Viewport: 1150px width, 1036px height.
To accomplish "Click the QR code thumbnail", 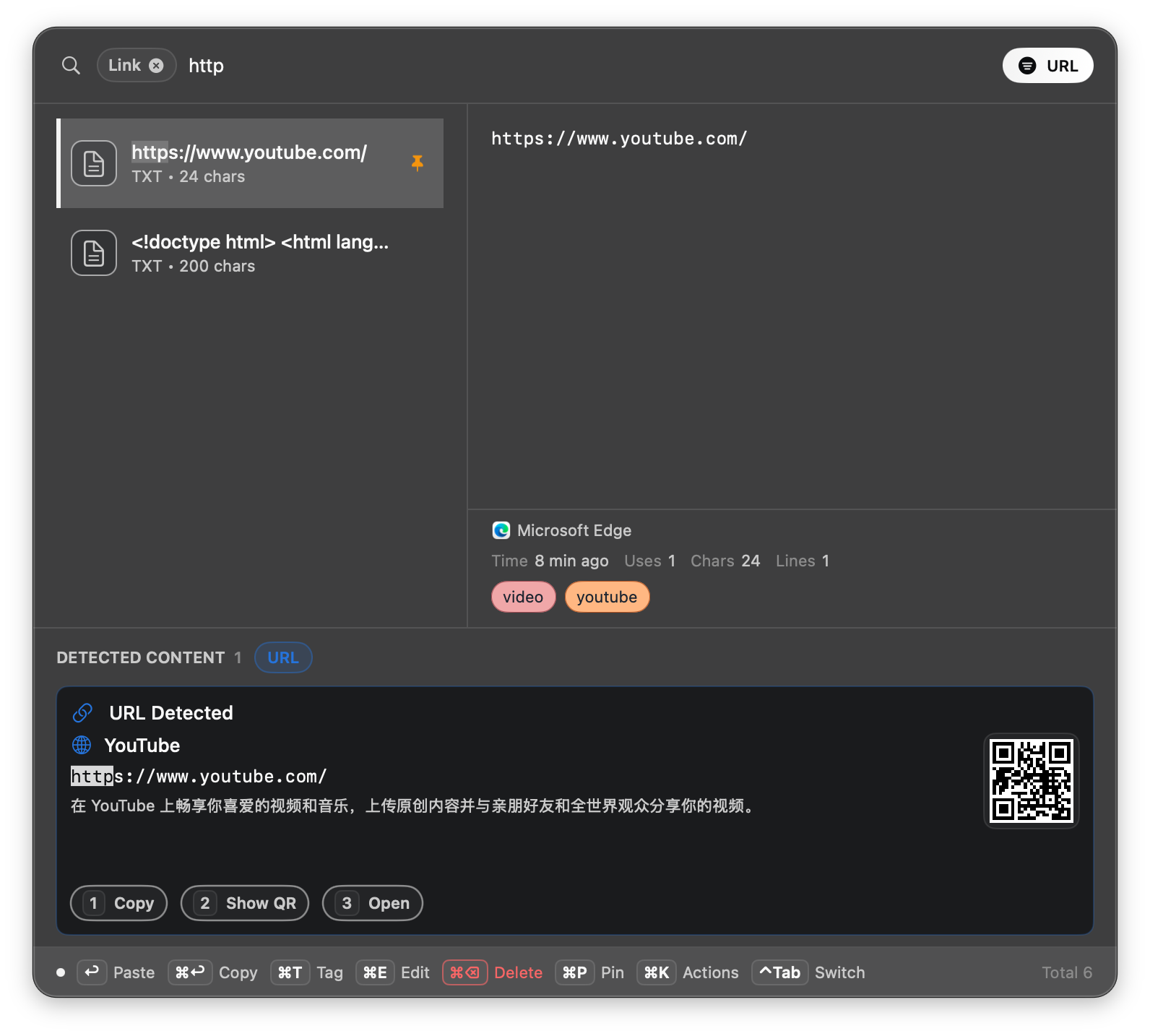I will tap(1031, 781).
